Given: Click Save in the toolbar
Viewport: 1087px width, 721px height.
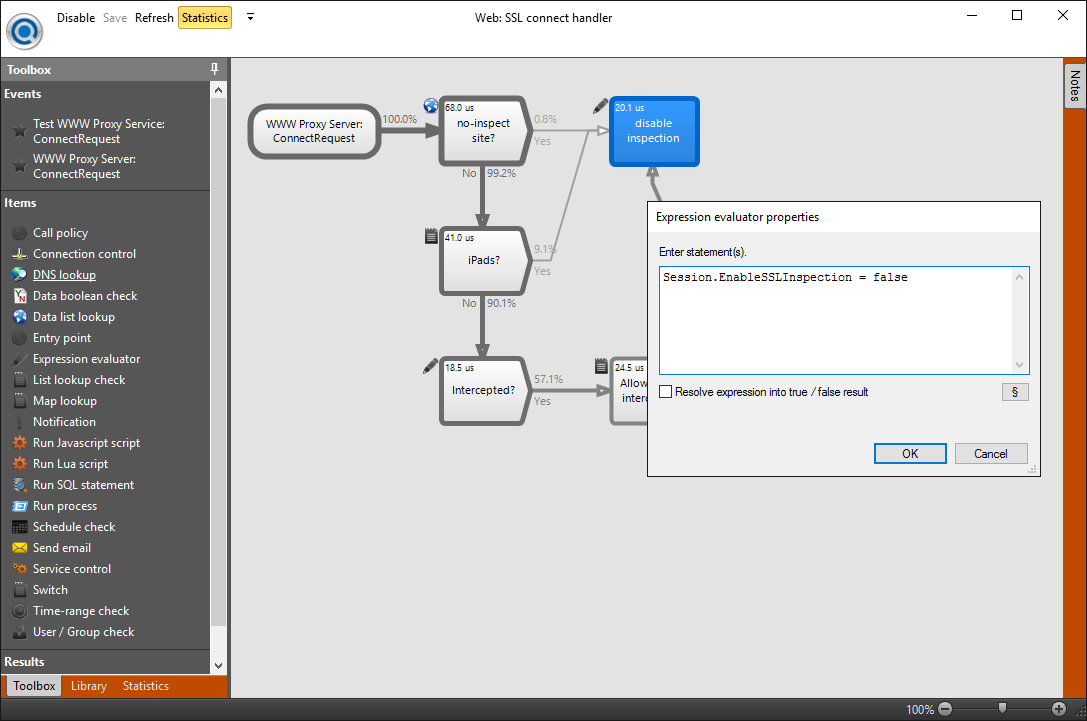Looking at the screenshot, I should pos(115,17).
